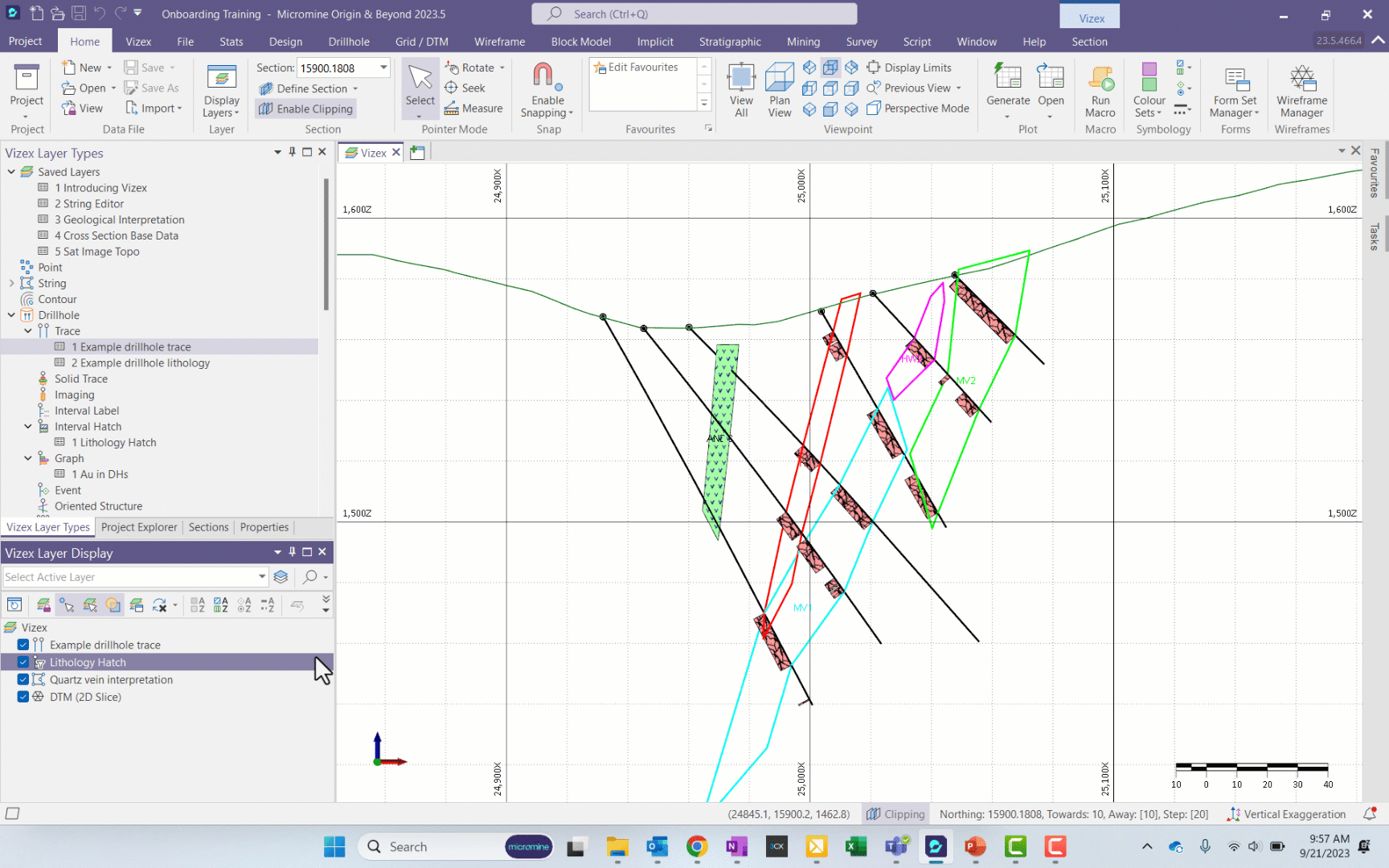The width and height of the screenshot is (1389, 868).
Task: Hide the Quartz vein interpretation layer
Action: pyautogui.click(x=23, y=680)
